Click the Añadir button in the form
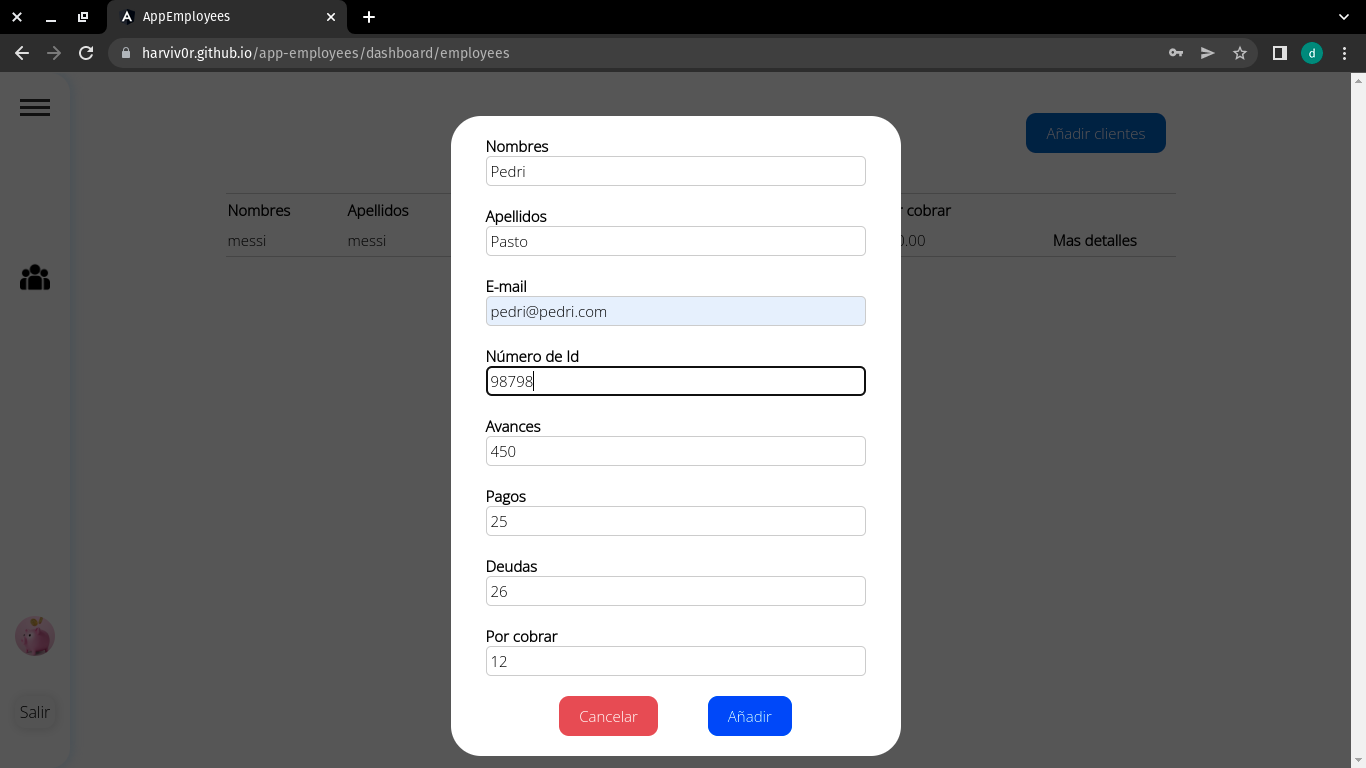1366x768 pixels. [750, 716]
